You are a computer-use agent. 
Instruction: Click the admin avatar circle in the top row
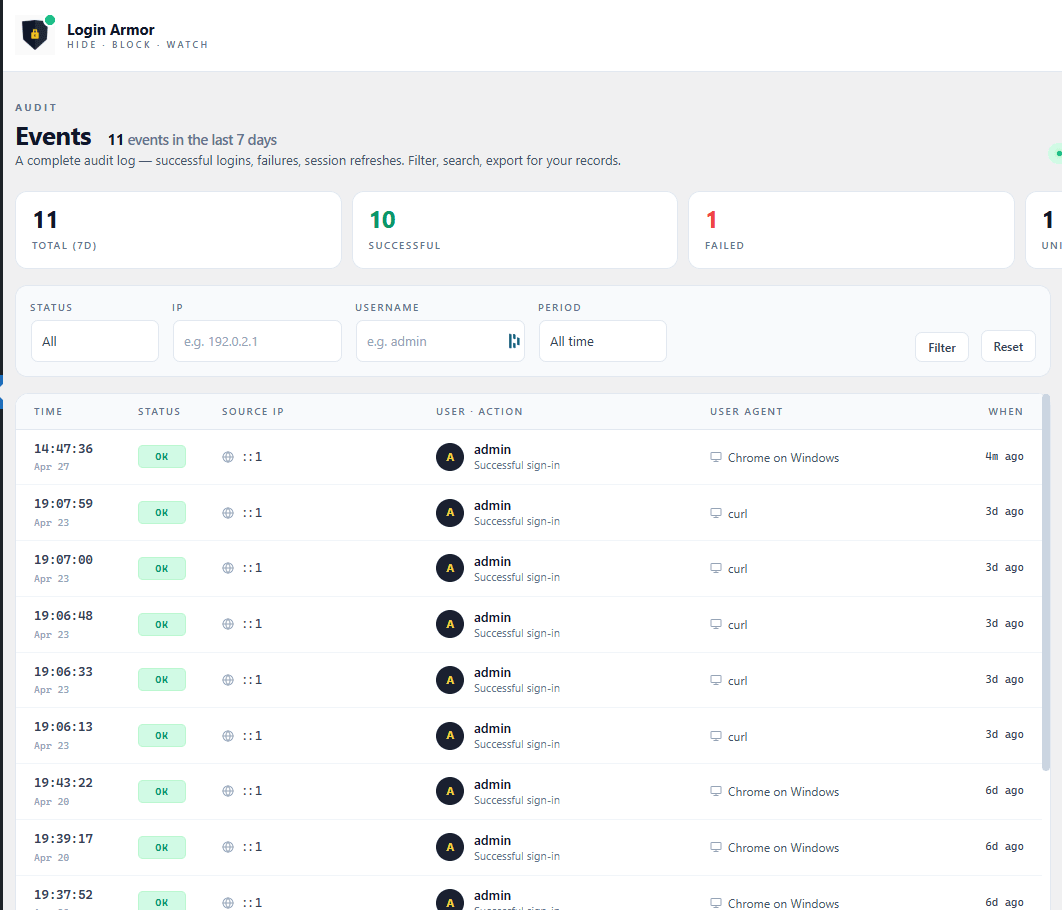coord(450,457)
